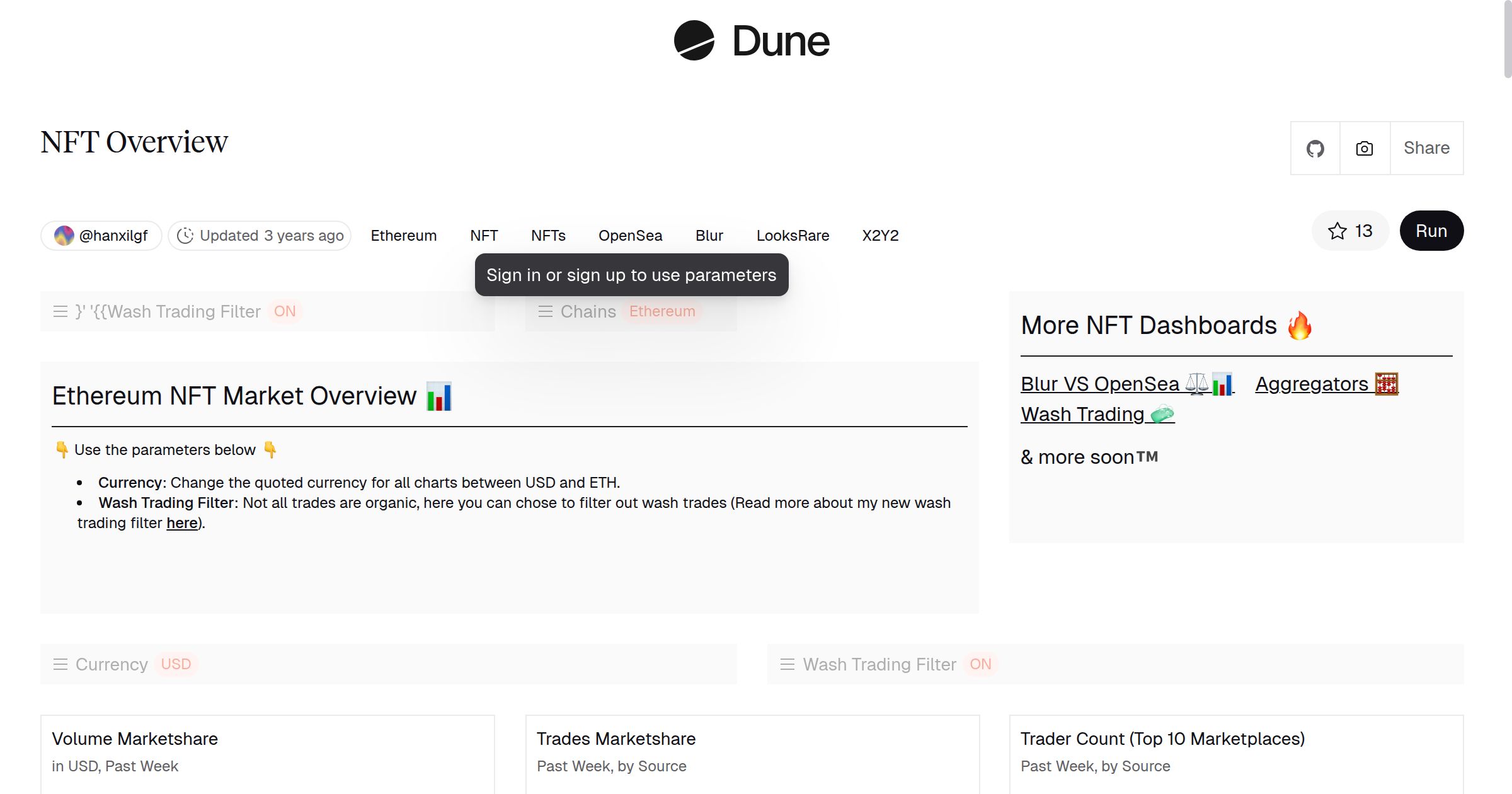The width and height of the screenshot is (1512, 794).
Task: Select the LooksRare tag
Action: click(x=793, y=236)
